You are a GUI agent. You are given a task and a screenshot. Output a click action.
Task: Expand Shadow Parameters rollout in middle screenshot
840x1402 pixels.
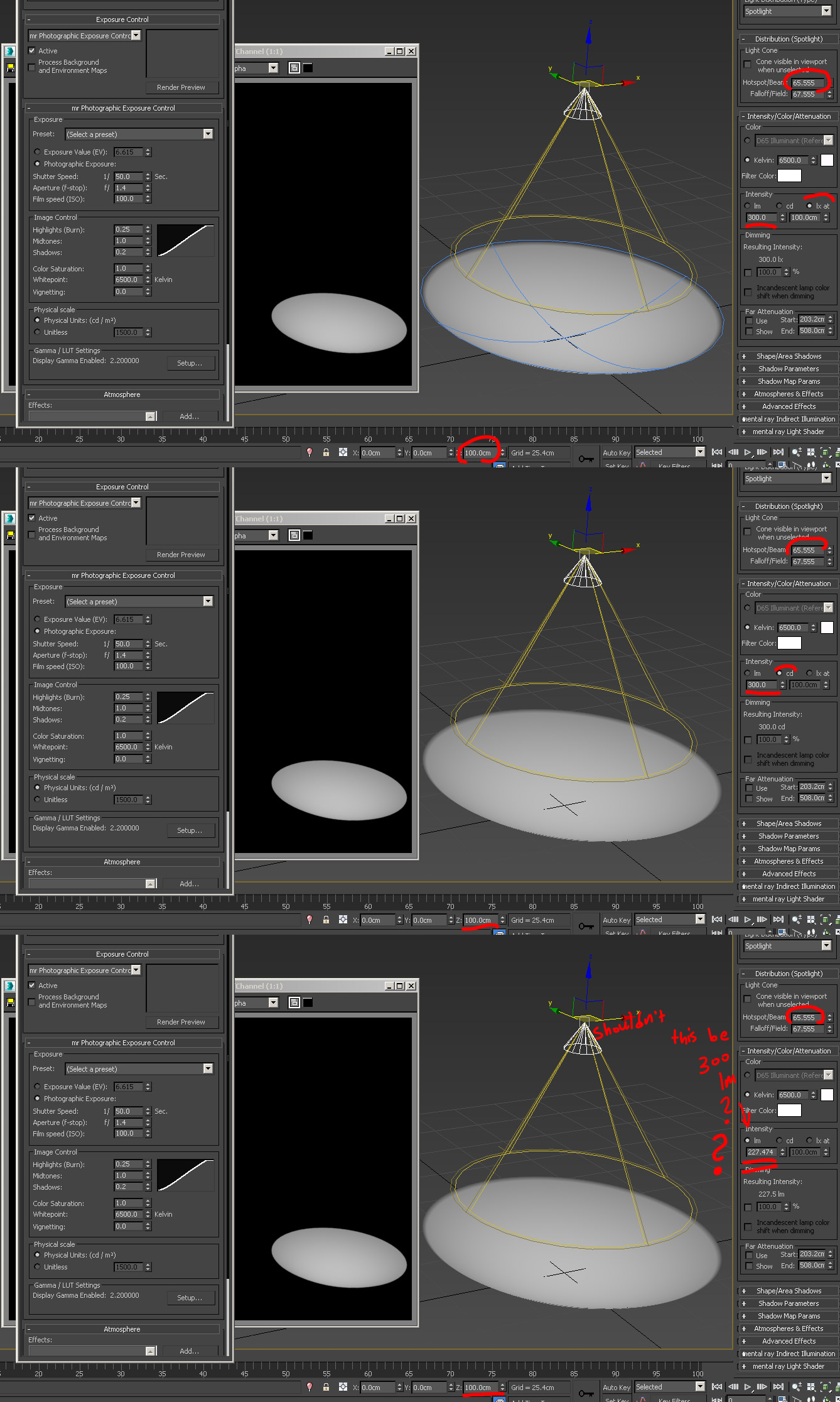coord(789,836)
